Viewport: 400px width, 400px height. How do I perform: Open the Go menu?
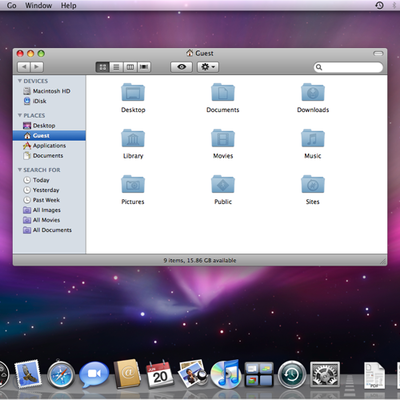12,5
